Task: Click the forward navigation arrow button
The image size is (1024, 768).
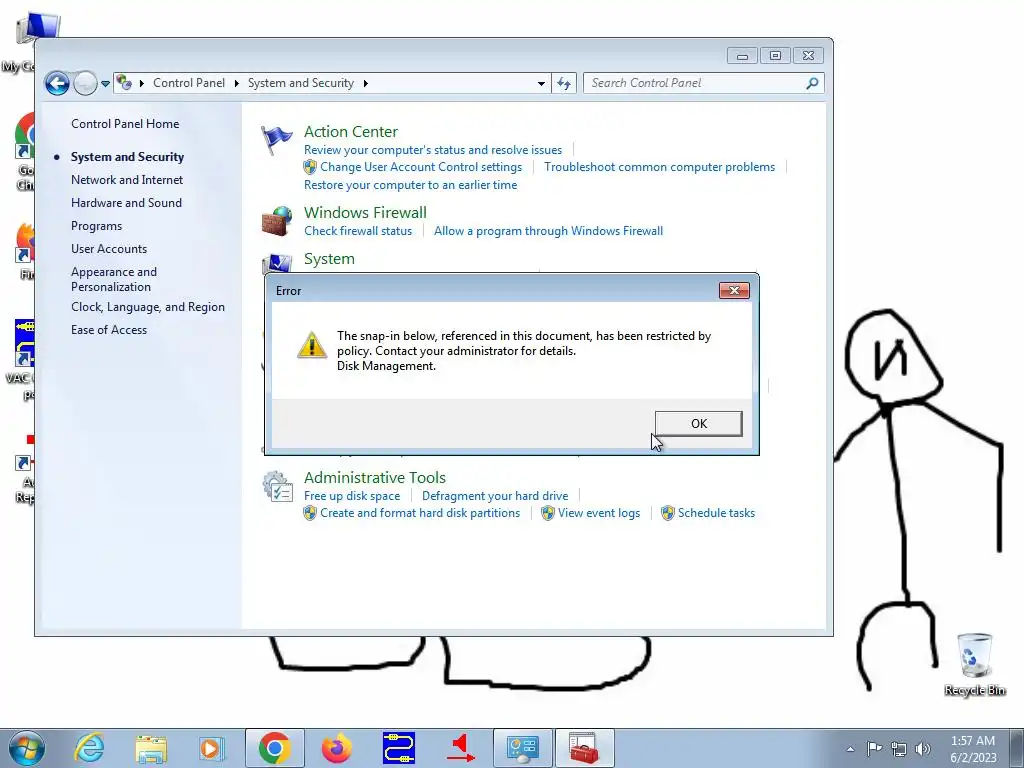Action: point(85,84)
